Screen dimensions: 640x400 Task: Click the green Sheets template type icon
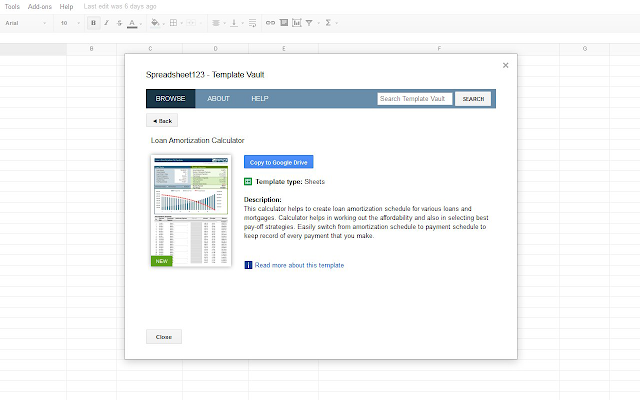pyautogui.click(x=248, y=182)
